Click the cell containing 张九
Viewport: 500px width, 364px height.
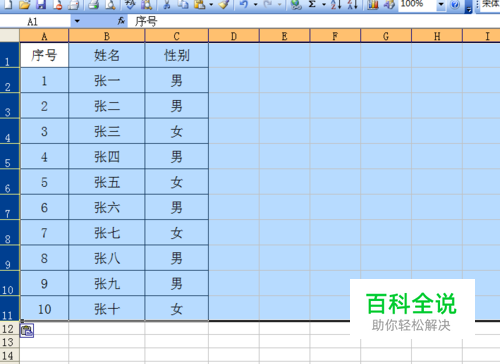(x=107, y=284)
